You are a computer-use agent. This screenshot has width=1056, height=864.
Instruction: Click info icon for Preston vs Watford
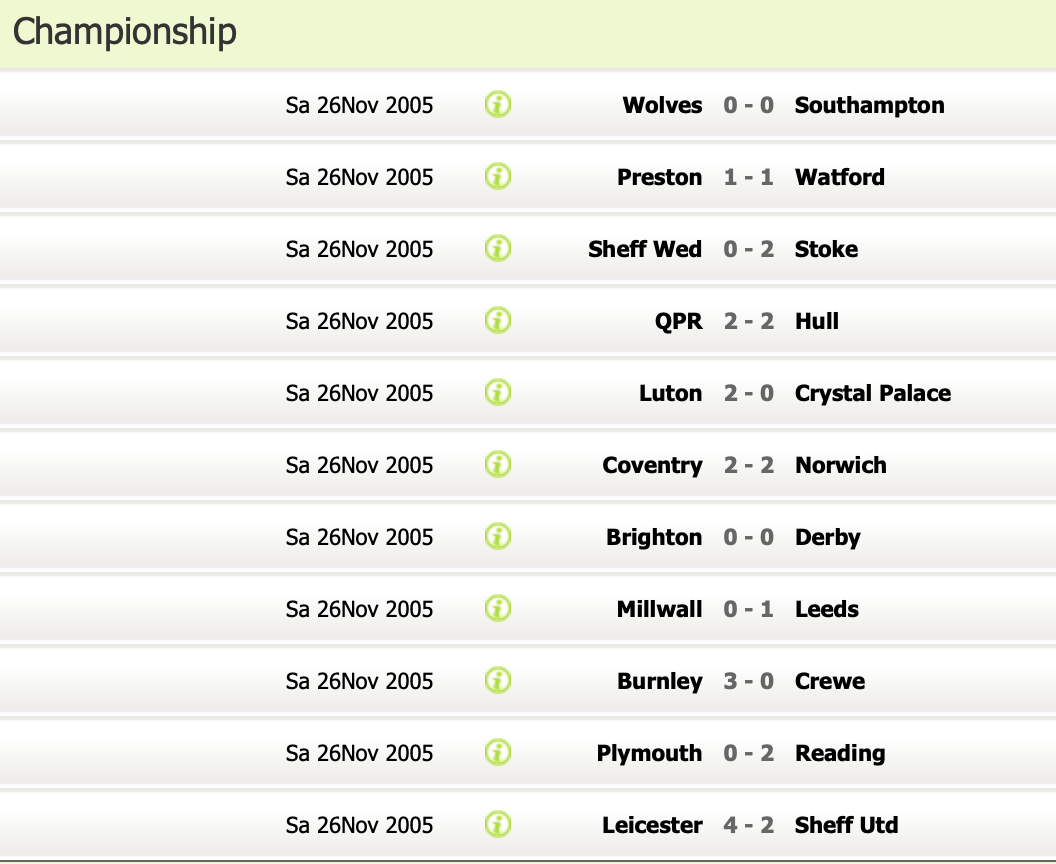498,176
